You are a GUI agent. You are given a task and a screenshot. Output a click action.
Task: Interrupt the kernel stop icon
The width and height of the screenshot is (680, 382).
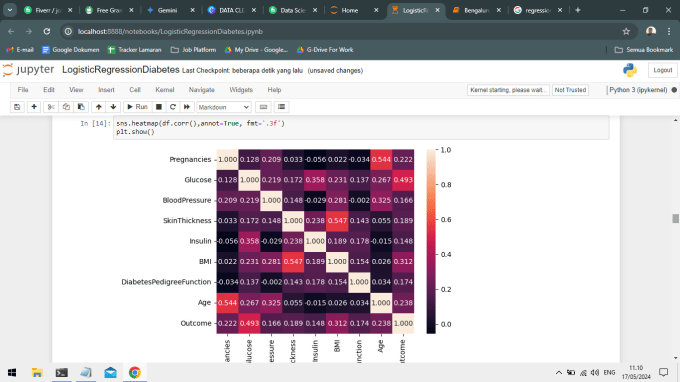[x=159, y=107]
